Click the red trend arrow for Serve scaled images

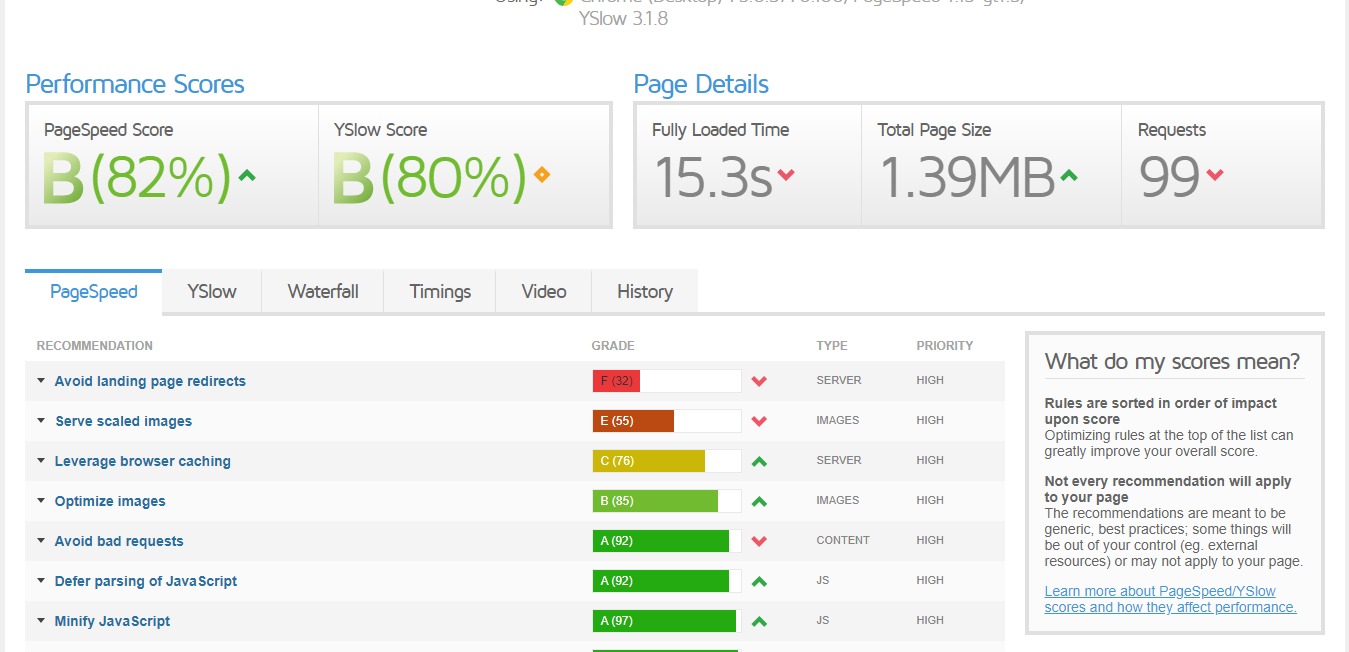(x=759, y=421)
